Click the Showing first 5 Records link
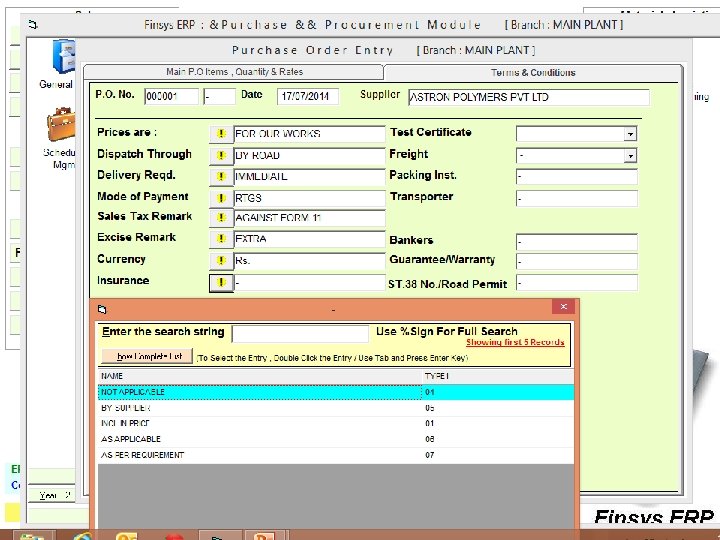The image size is (720, 540). [x=515, y=342]
